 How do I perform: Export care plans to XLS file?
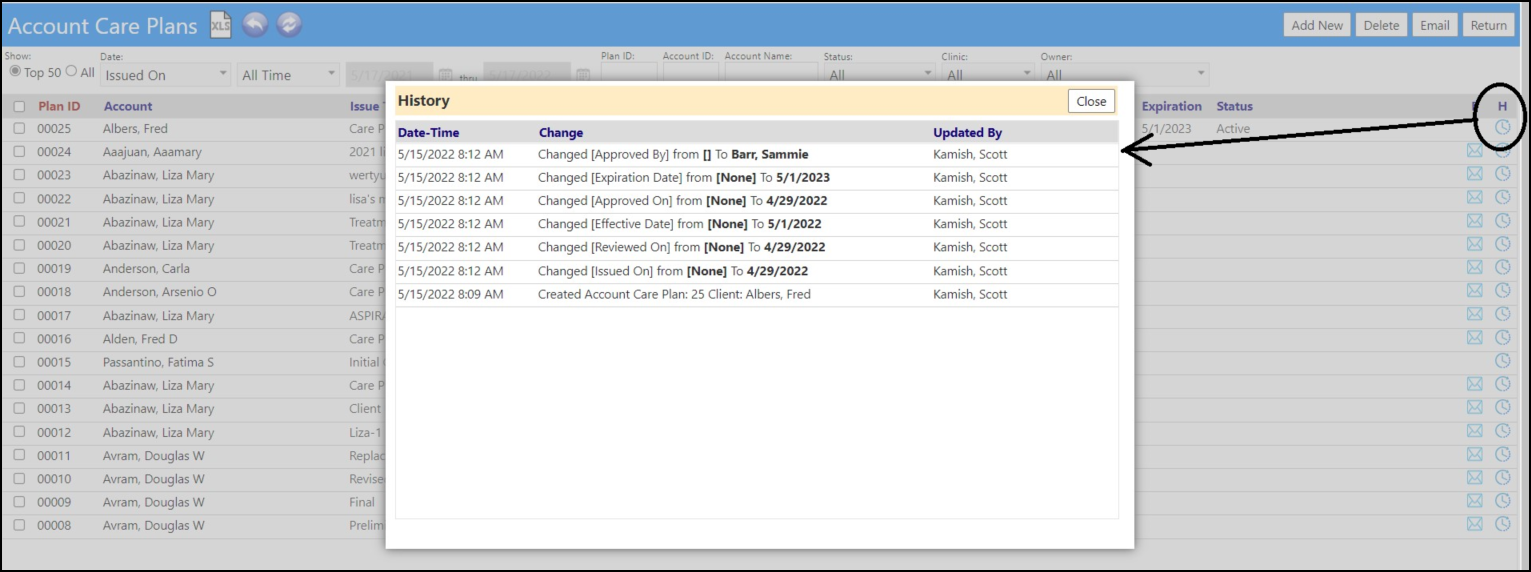220,25
